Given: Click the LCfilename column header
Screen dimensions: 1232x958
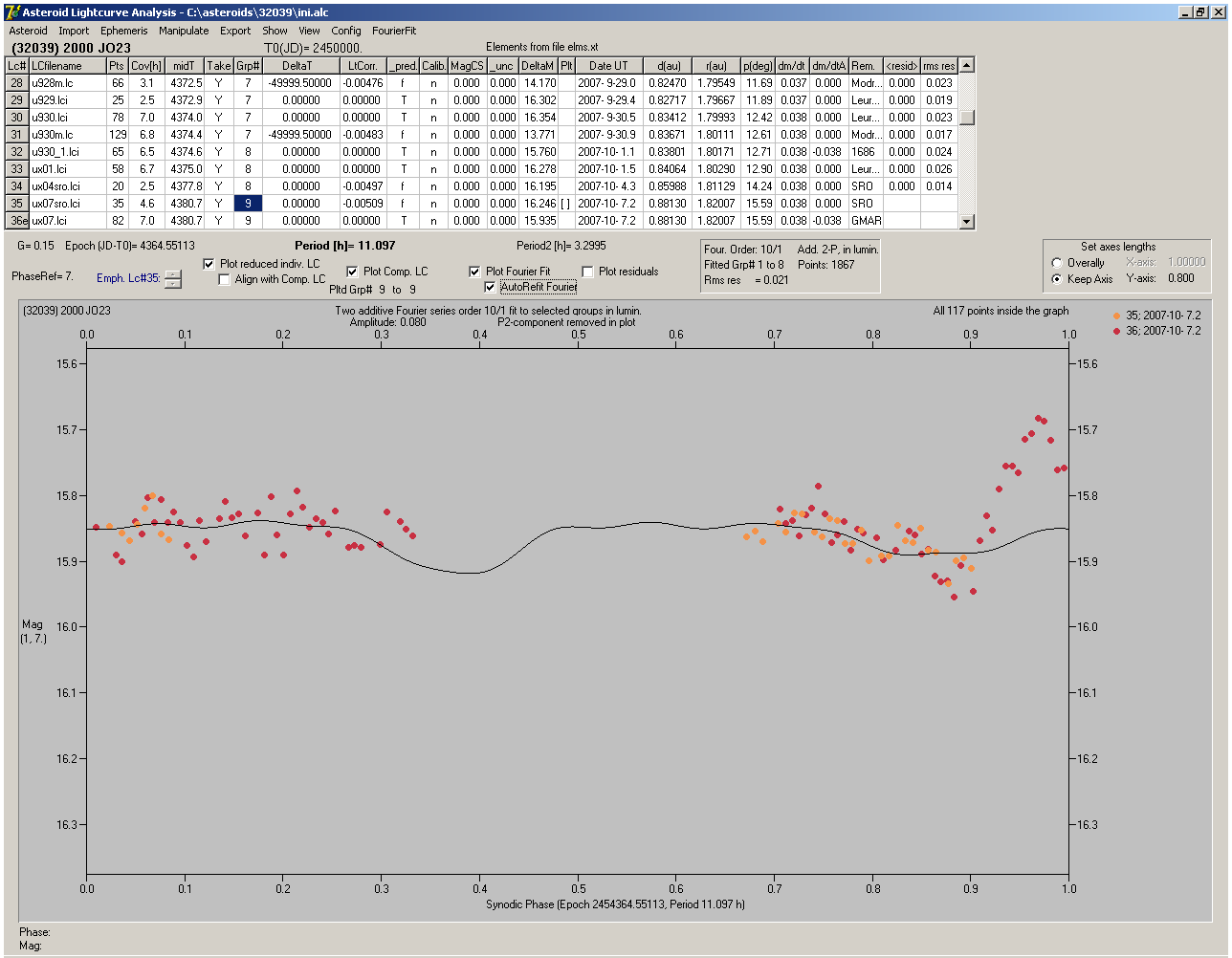Looking at the screenshot, I should tap(67, 66).
